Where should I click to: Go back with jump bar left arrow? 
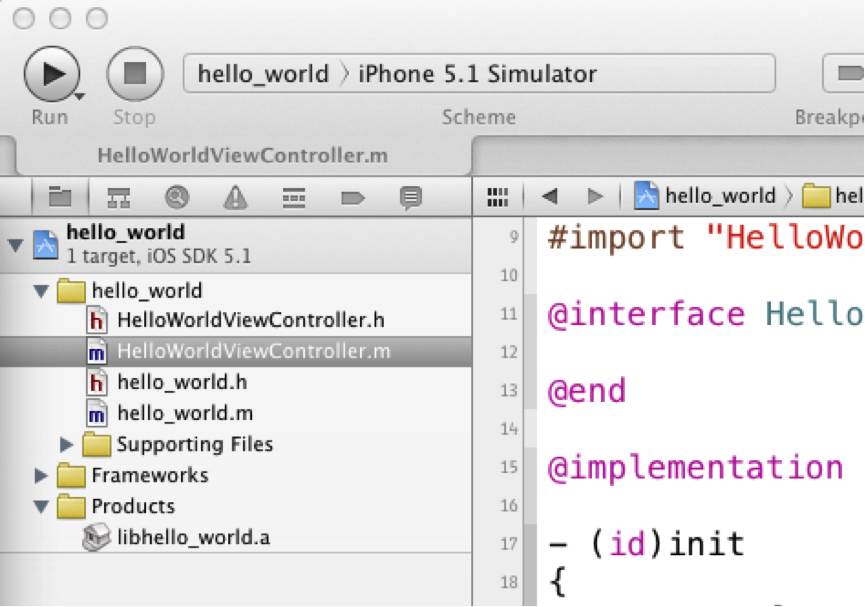pos(549,196)
